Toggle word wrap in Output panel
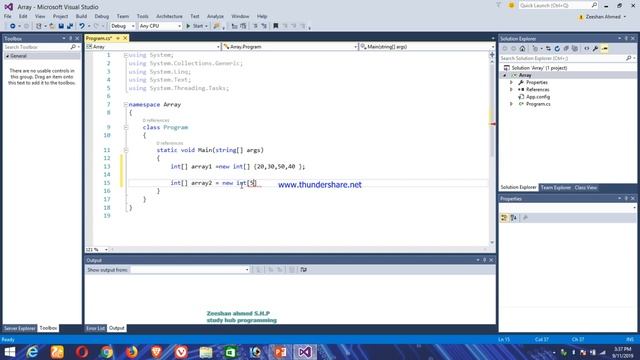This screenshot has height=360, width=640. click(303, 270)
